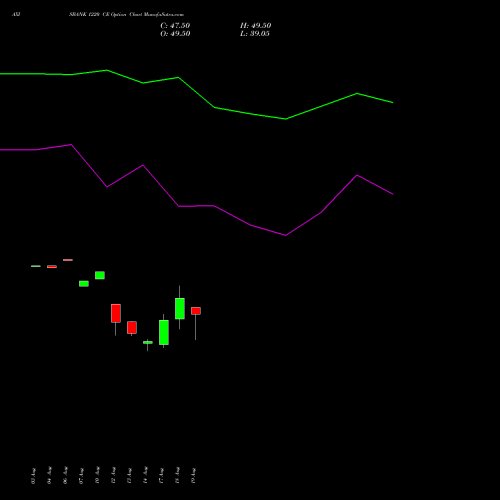500x500 pixels.
Task: Click the 17 Aug date label
Action: 161,476
